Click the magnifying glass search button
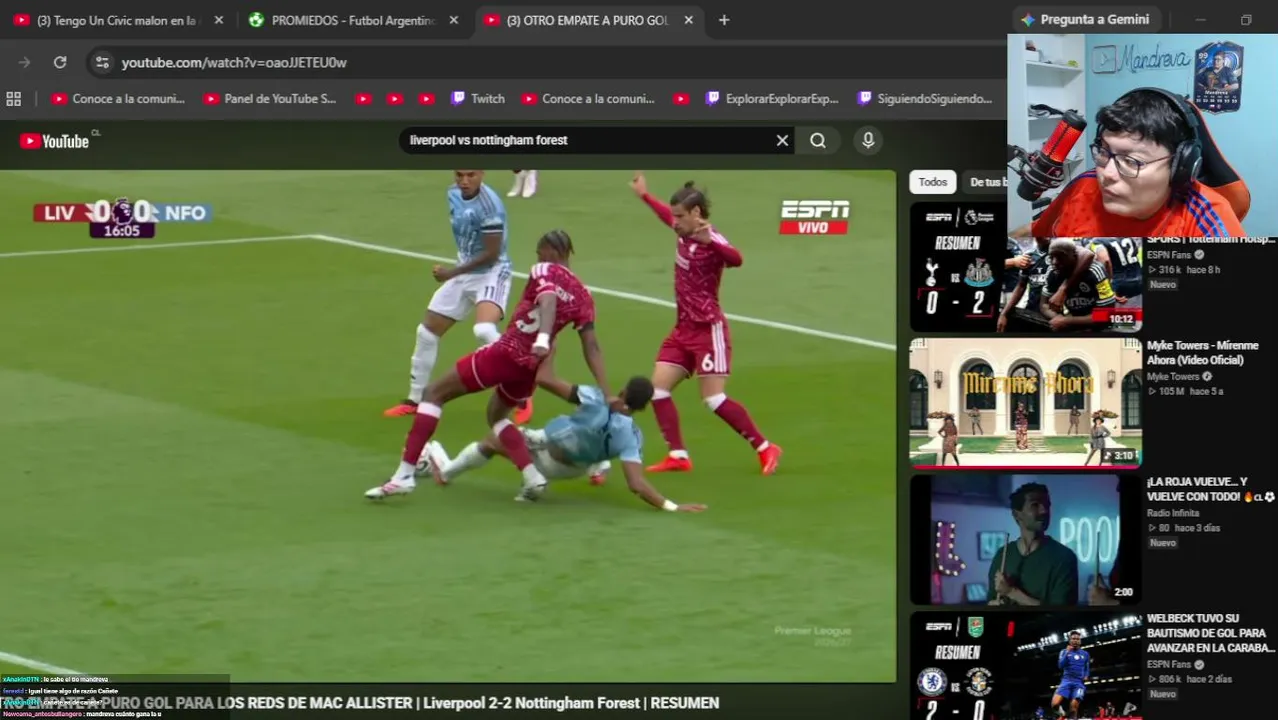Screen dimensions: 1278x720 click(x=818, y=141)
